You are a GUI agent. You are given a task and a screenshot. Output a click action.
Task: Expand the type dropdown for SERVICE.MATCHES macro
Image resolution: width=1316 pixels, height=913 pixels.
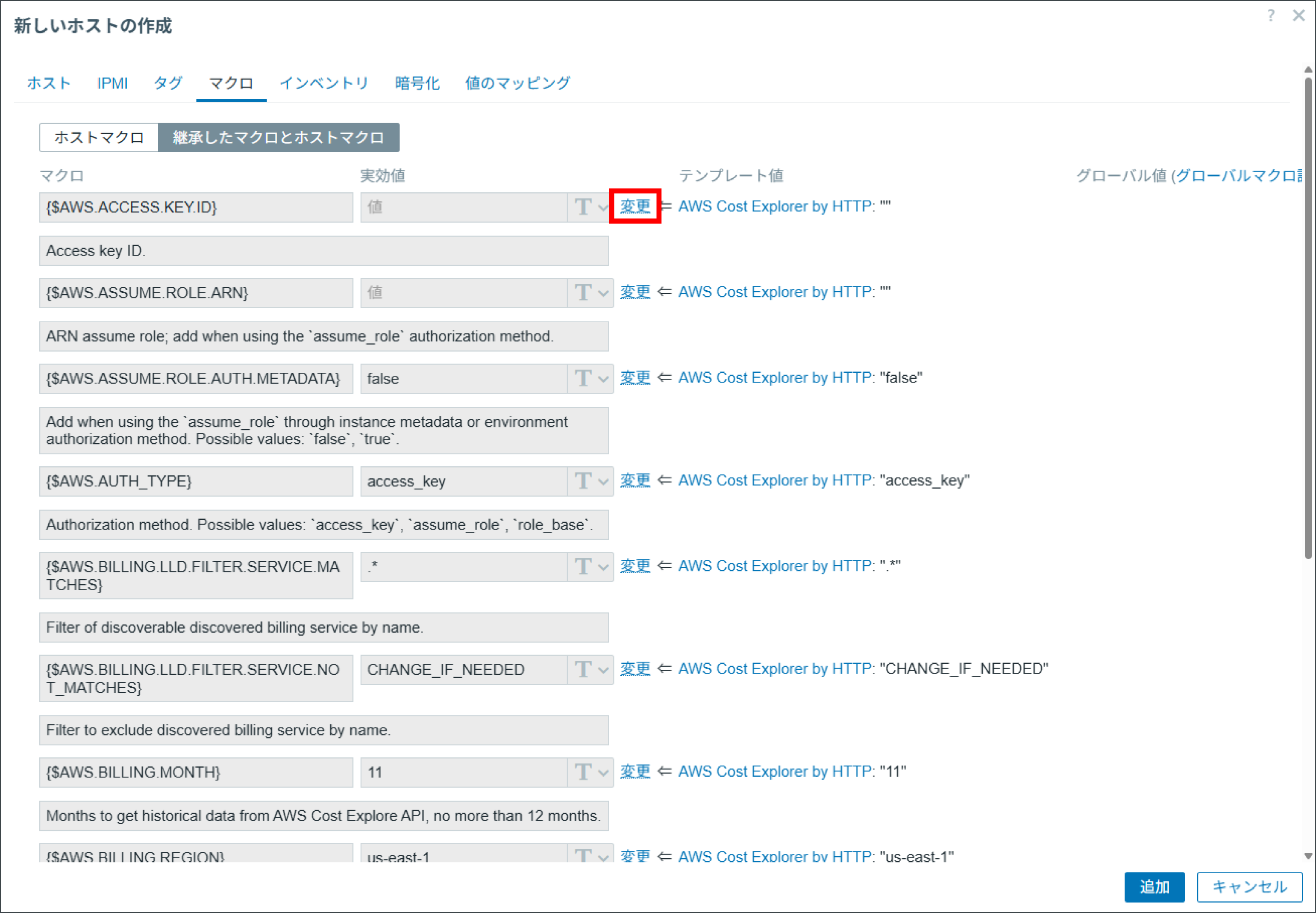pyautogui.click(x=590, y=567)
